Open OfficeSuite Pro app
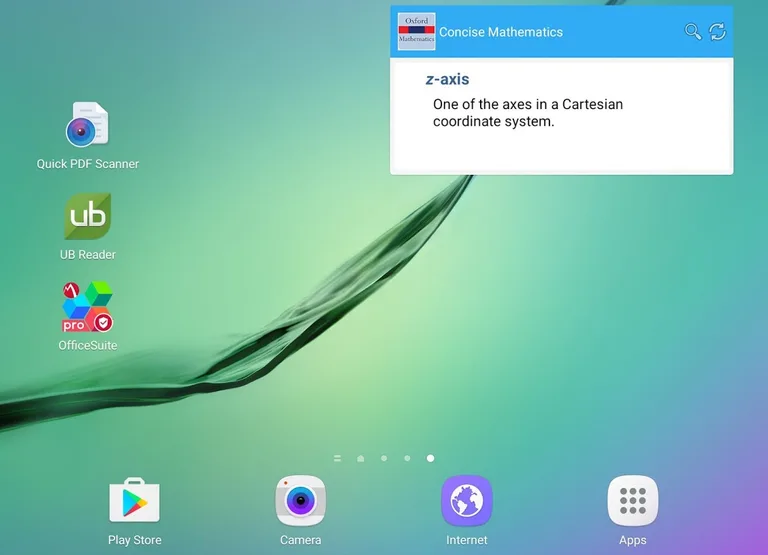The image size is (768, 555). 88,308
